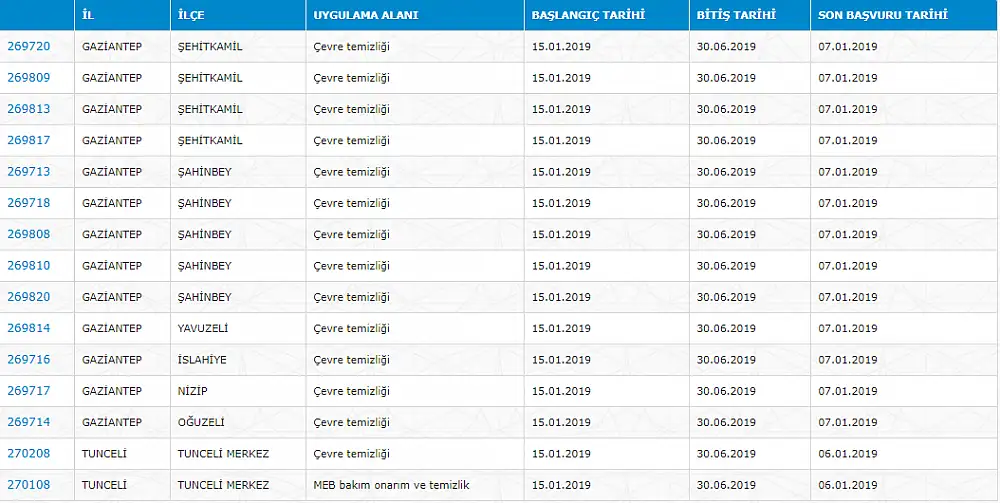
Task: Click the İL column header
Action: [x=88, y=15]
